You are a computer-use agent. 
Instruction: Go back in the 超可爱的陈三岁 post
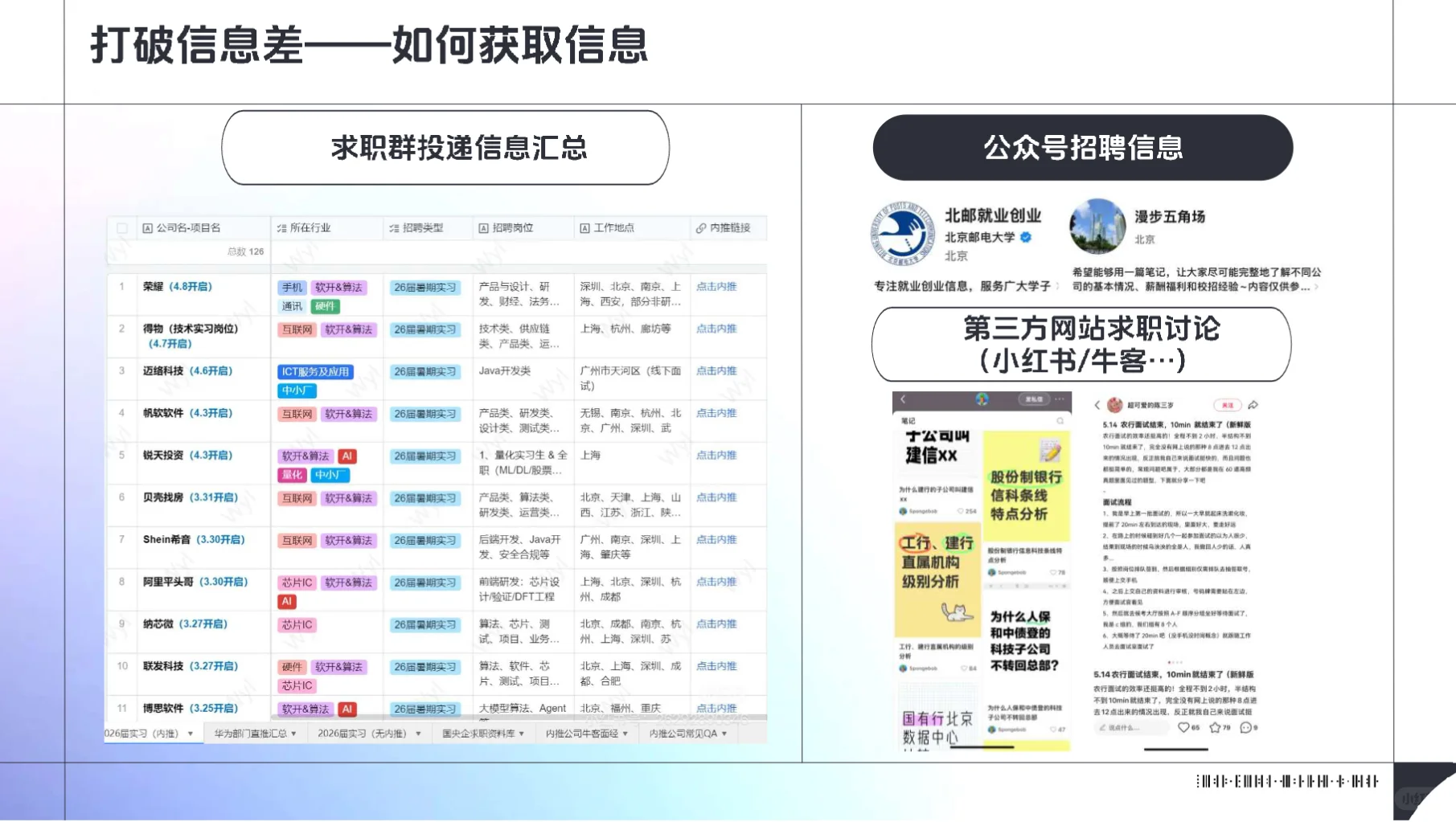[1097, 405]
